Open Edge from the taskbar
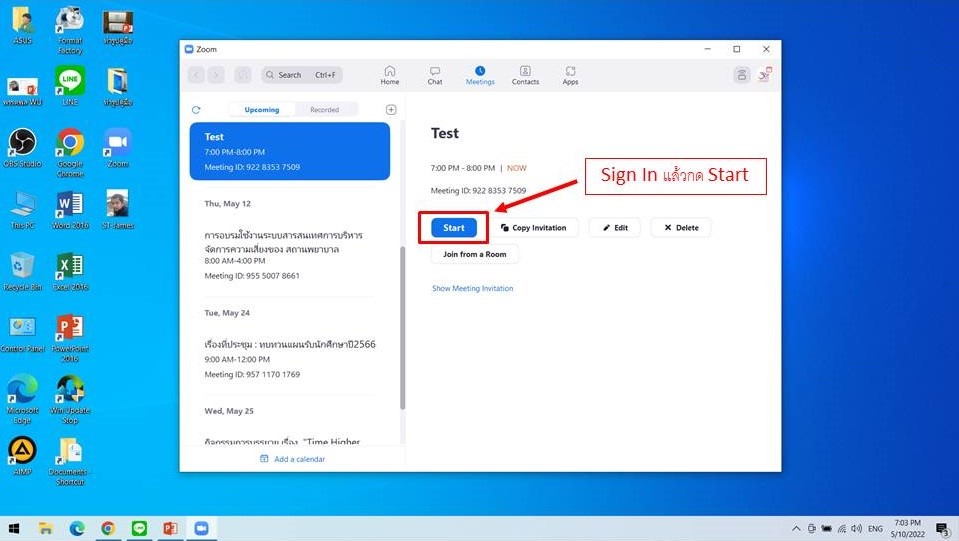This screenshot has height=541, width=959. 77,529
